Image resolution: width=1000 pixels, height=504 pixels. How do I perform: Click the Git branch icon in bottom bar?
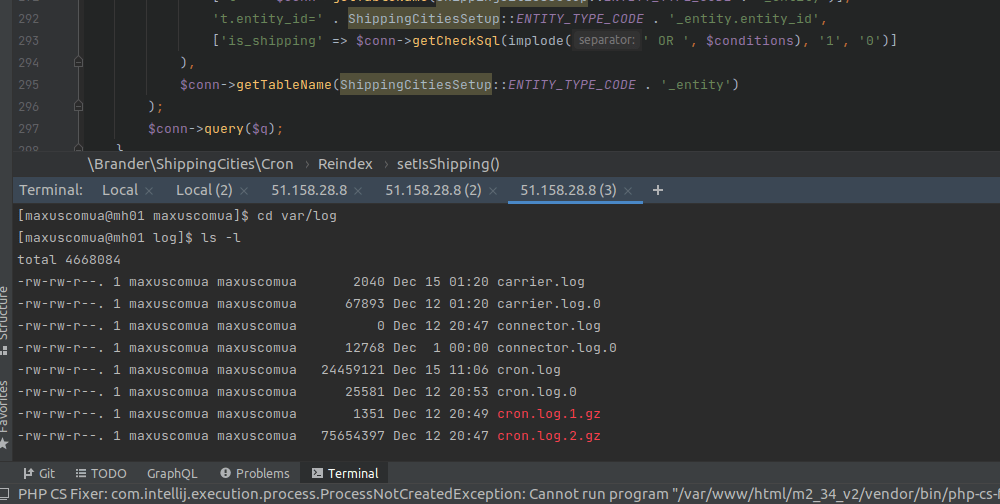[28, 473]
